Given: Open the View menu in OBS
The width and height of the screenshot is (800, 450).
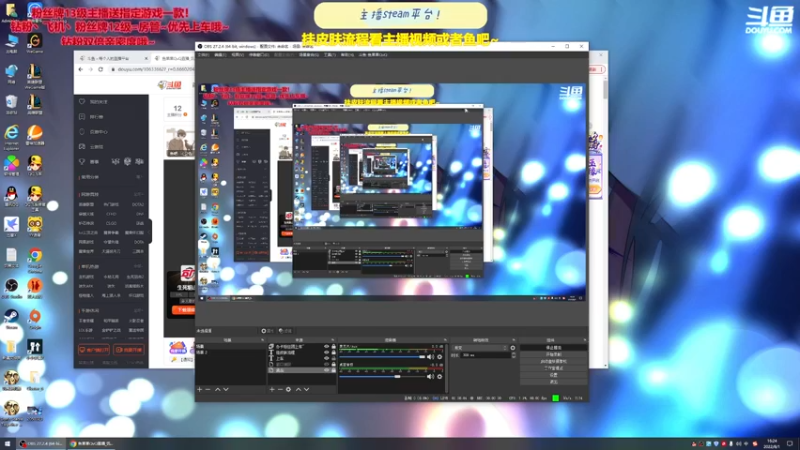Looking at the screenshot, I should click(237, 55).
